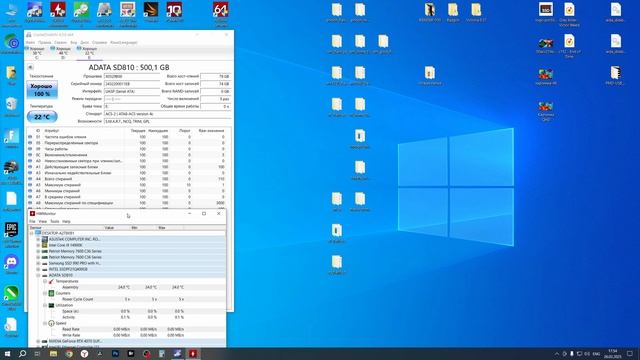Expand the first Patriot Memory 7600 node
Viewport: 640px width, 360px height.
(x=38, y=251)
